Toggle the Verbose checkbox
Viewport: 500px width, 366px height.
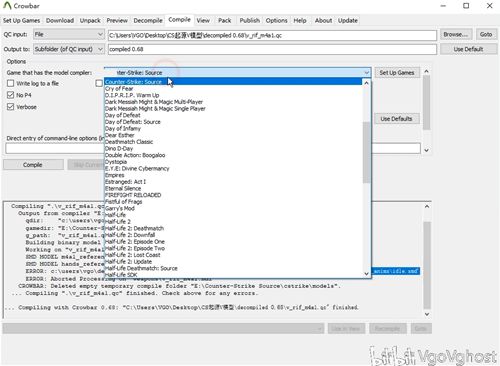pyautogui.click(x=11, y=107)
